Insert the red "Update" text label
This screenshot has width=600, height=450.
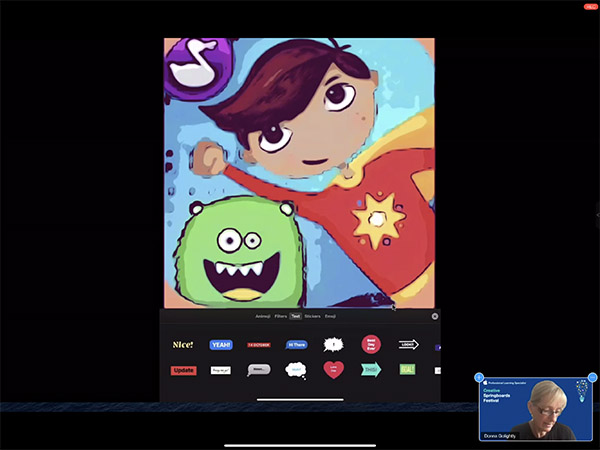184,370
